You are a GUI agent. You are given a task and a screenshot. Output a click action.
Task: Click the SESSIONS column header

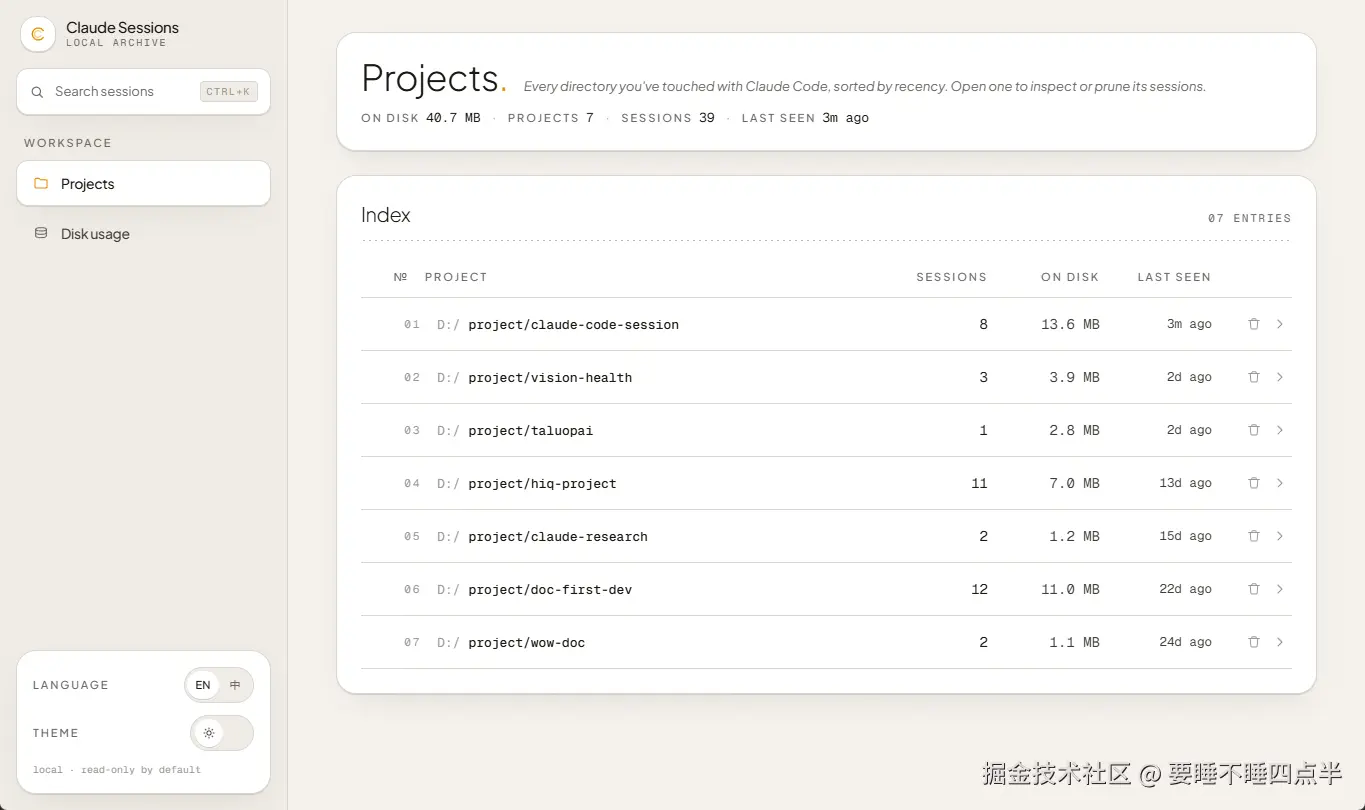click(x=952, y=277)
